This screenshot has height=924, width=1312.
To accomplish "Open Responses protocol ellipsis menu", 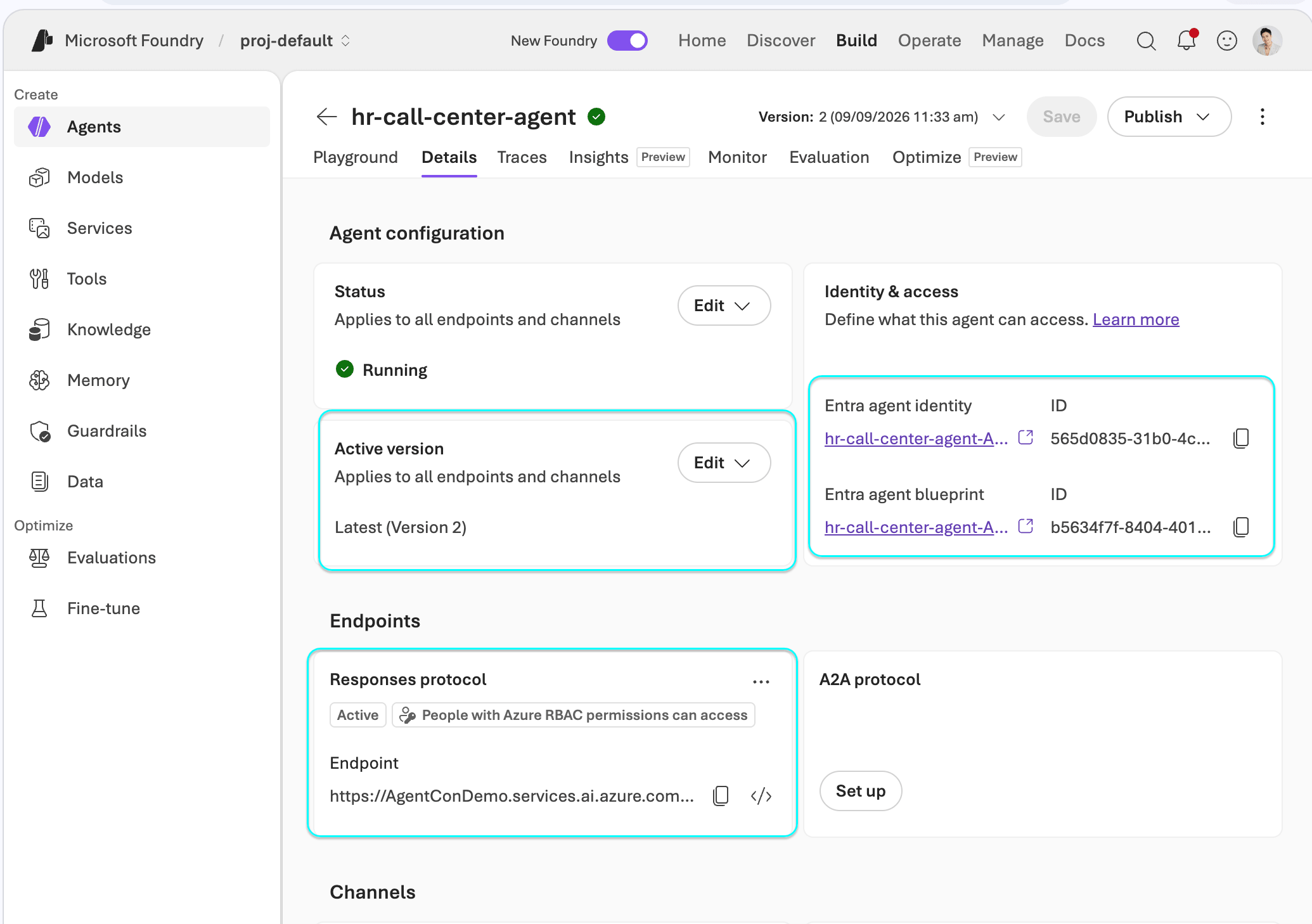I will pyautogui.click(x=761, y=682).
